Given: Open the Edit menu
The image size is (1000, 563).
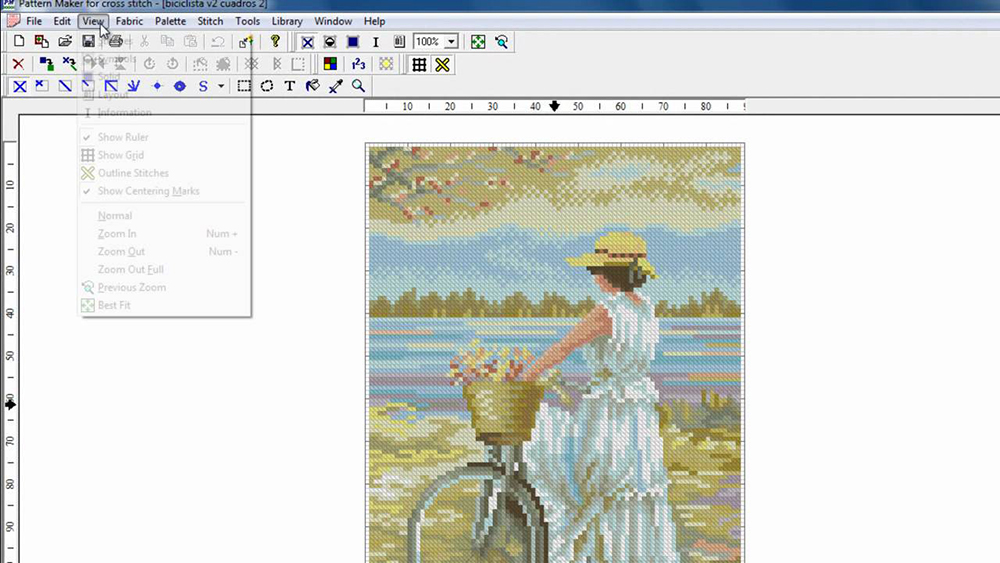Looking at the screenshot, I should click(62, 21).
